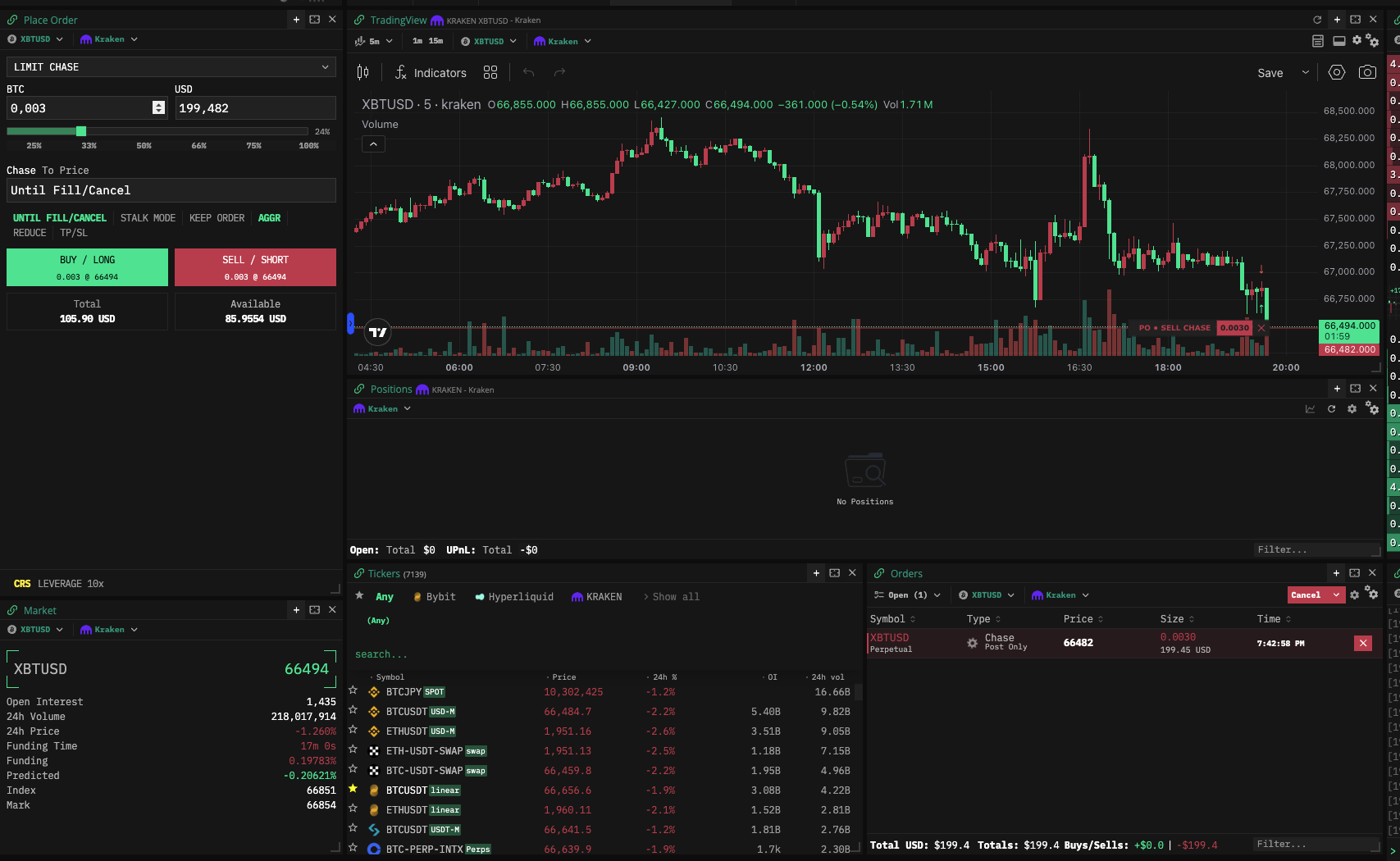Click the order size percentage slider handle

81,131
